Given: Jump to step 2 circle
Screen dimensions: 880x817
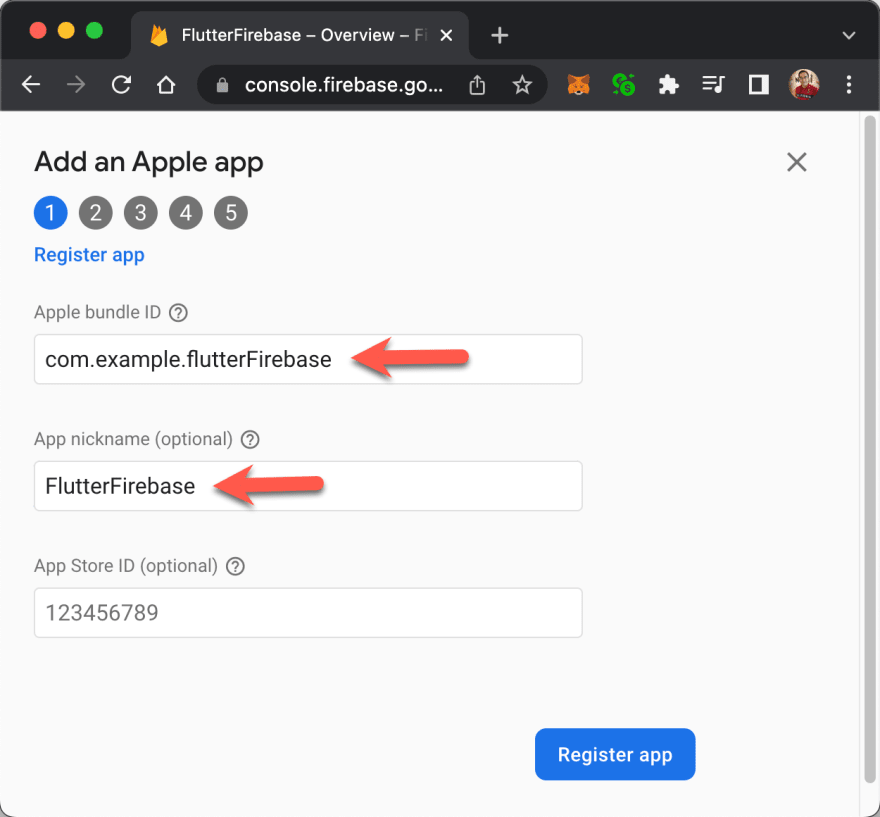Looking at the screenshot, I should [x=95, y=213].
